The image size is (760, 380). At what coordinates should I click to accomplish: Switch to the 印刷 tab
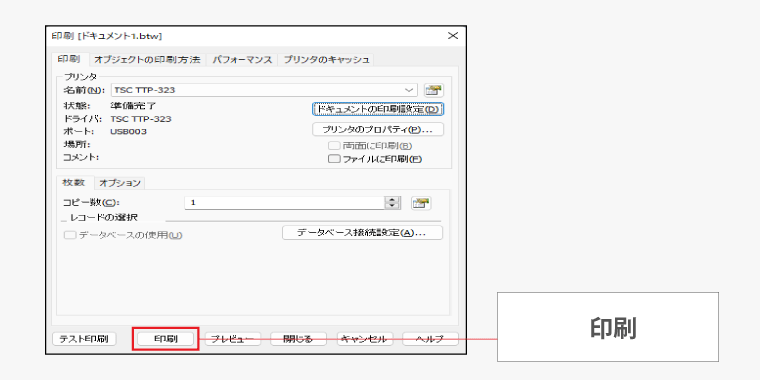click(69, 59)
